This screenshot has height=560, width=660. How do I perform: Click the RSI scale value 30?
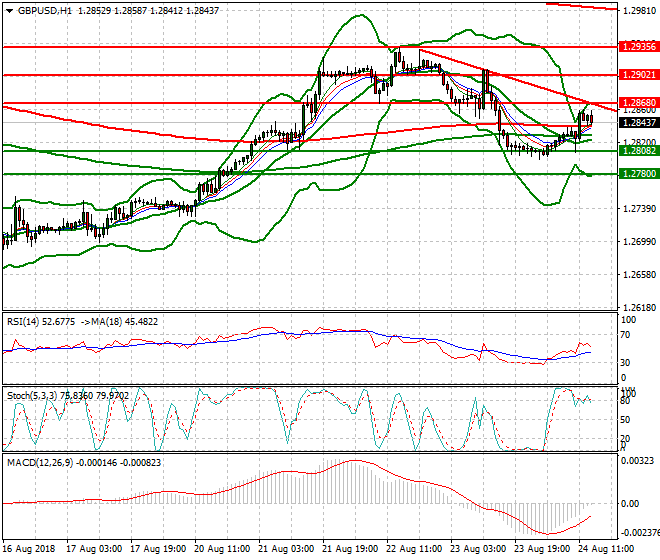pos(625,363)
